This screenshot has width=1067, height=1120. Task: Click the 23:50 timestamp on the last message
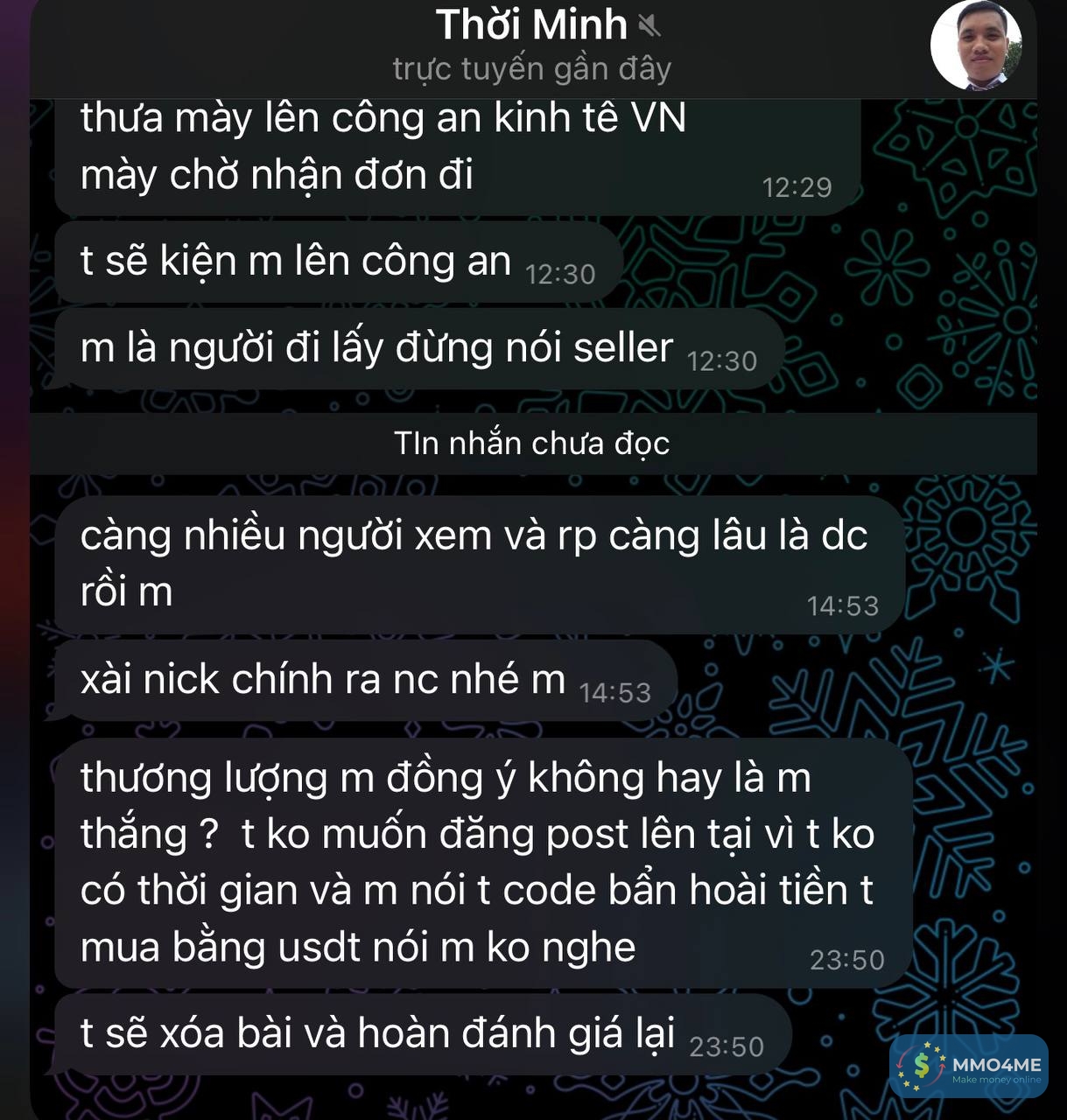(726, 1047)
